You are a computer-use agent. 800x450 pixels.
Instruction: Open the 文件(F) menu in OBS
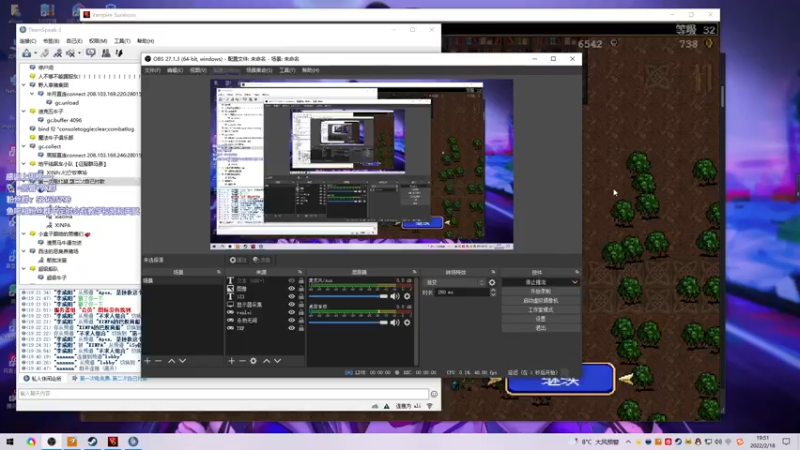click(x=152, y=70)
